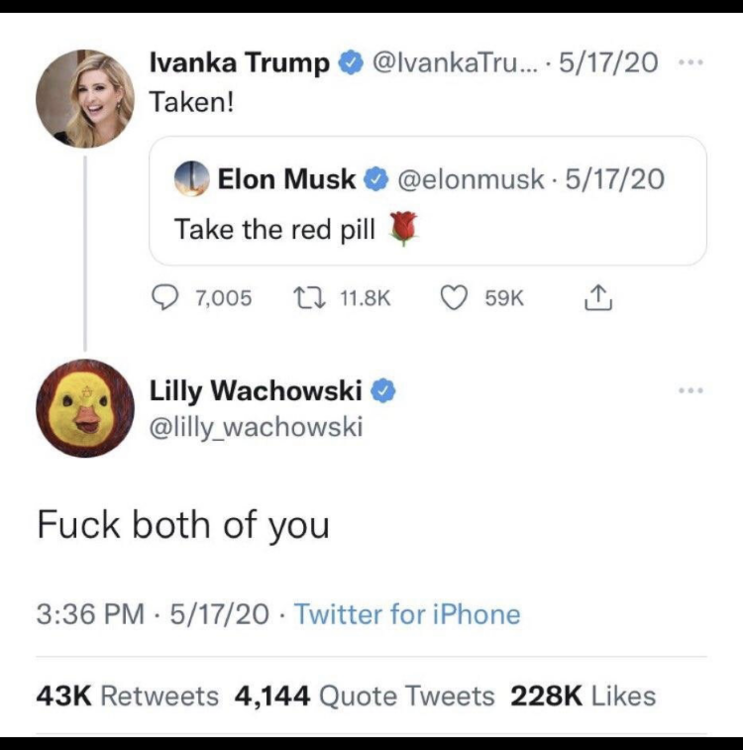The image size is (743, 750).
Task: Open the @lilly_wachowski handle
Action: click(x=256, y=428)
